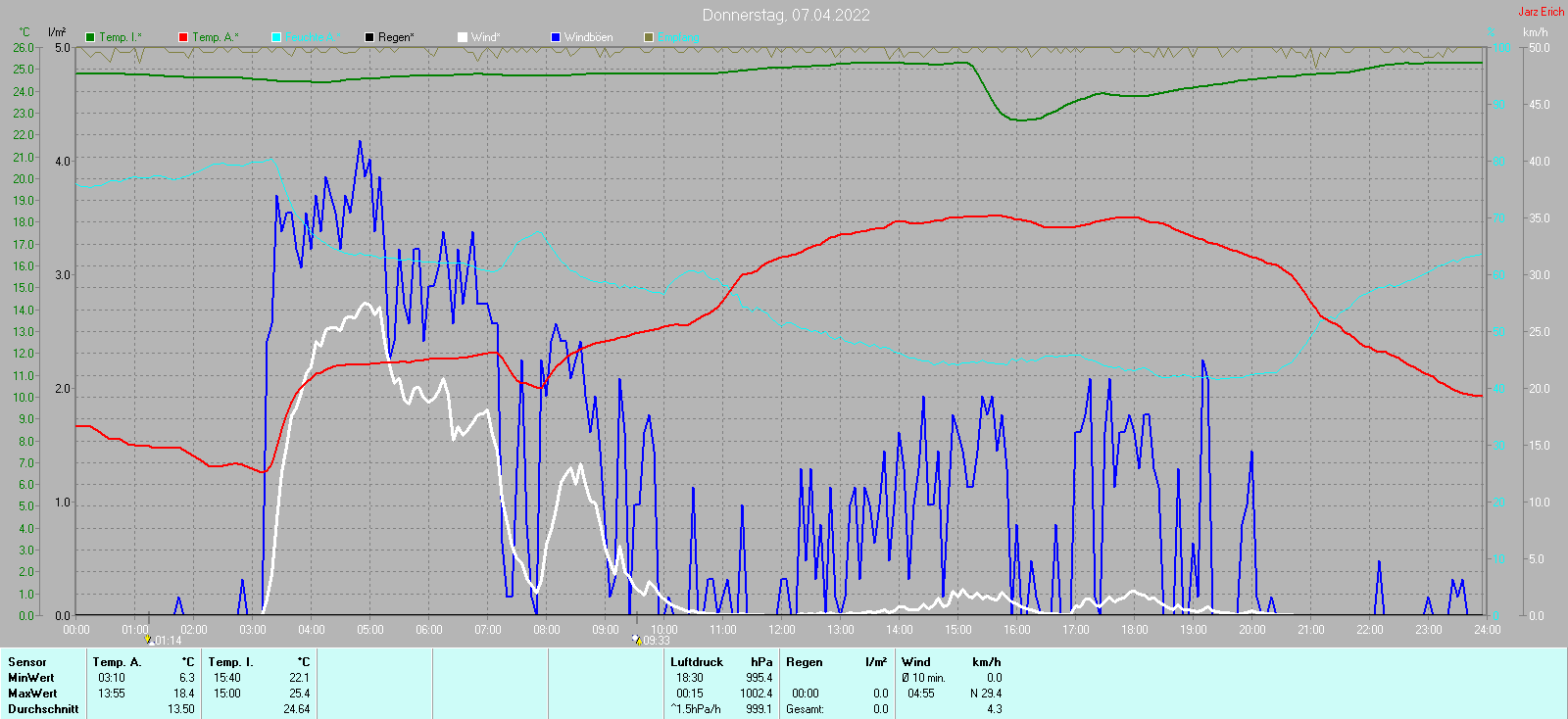Click the Windböen legend label

click(589, 37)
